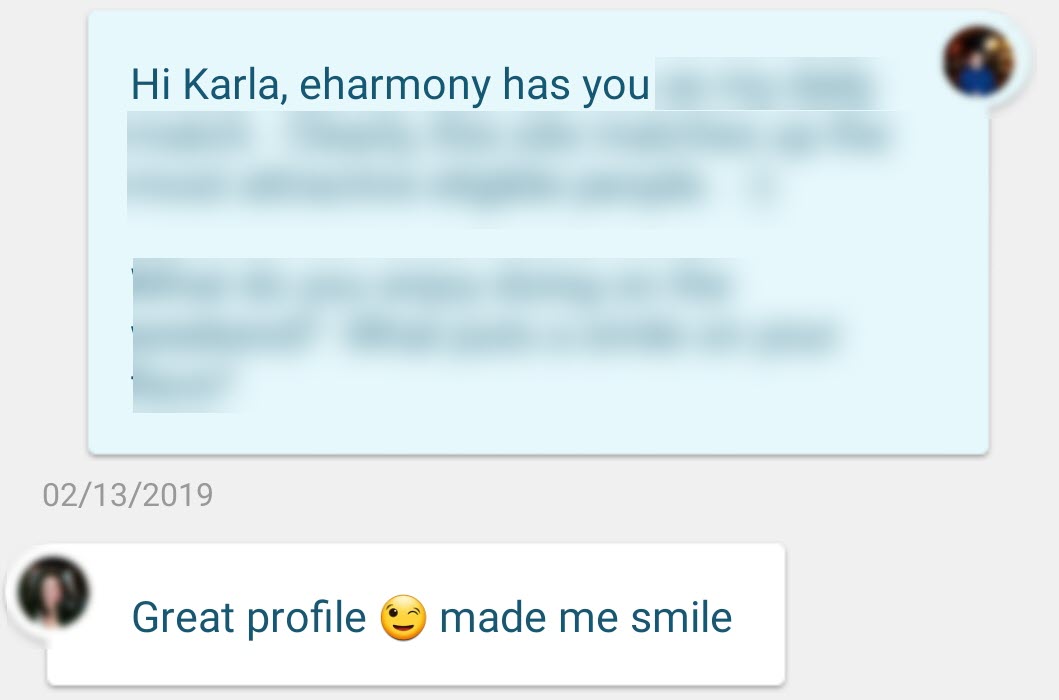Viewport: 1059px width, 700px height.
Task: Click the word 'Great' in white bubble
Action: (182, 618)
